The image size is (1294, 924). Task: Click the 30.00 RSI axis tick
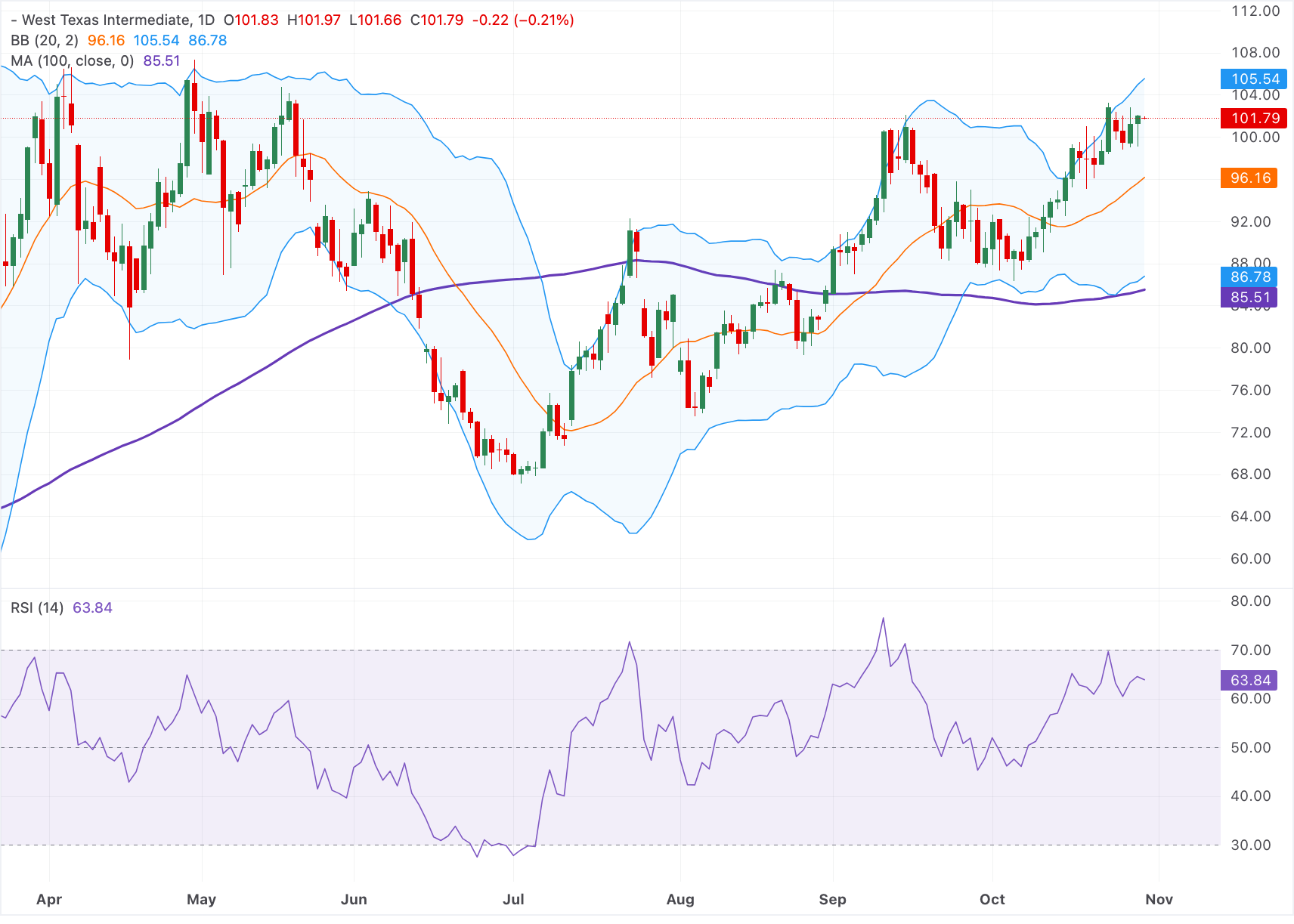1250,845
